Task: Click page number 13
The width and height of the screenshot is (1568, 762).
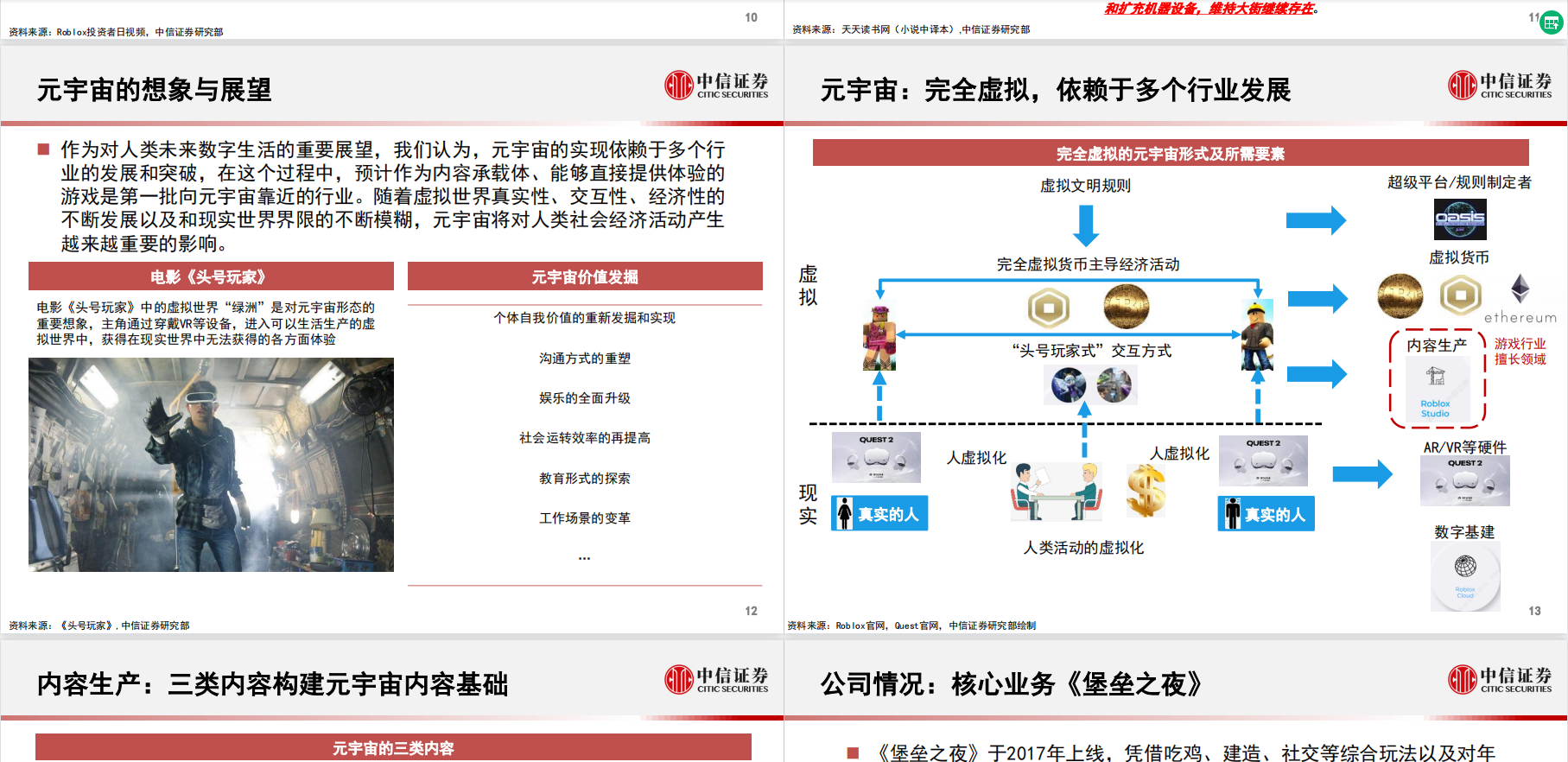Action: (1534, 610)
